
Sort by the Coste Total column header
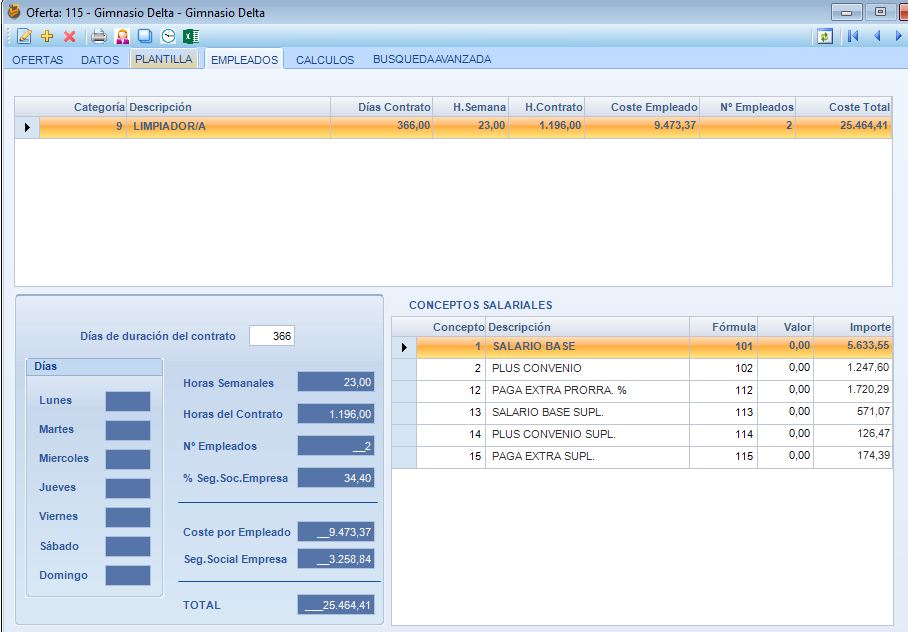[844, 107]
